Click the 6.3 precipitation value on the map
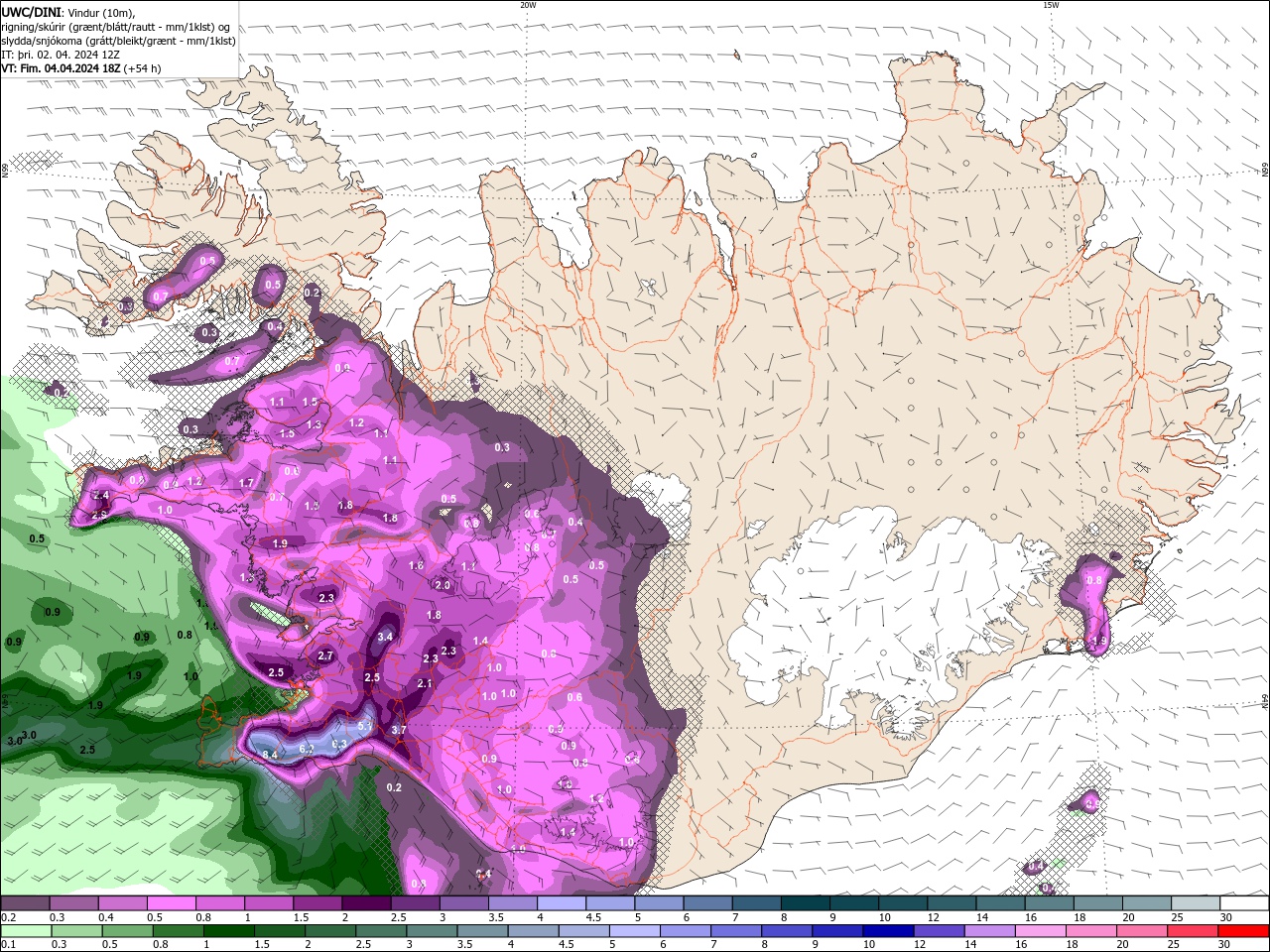1270x952 pixels. click(x=339, y=744)
